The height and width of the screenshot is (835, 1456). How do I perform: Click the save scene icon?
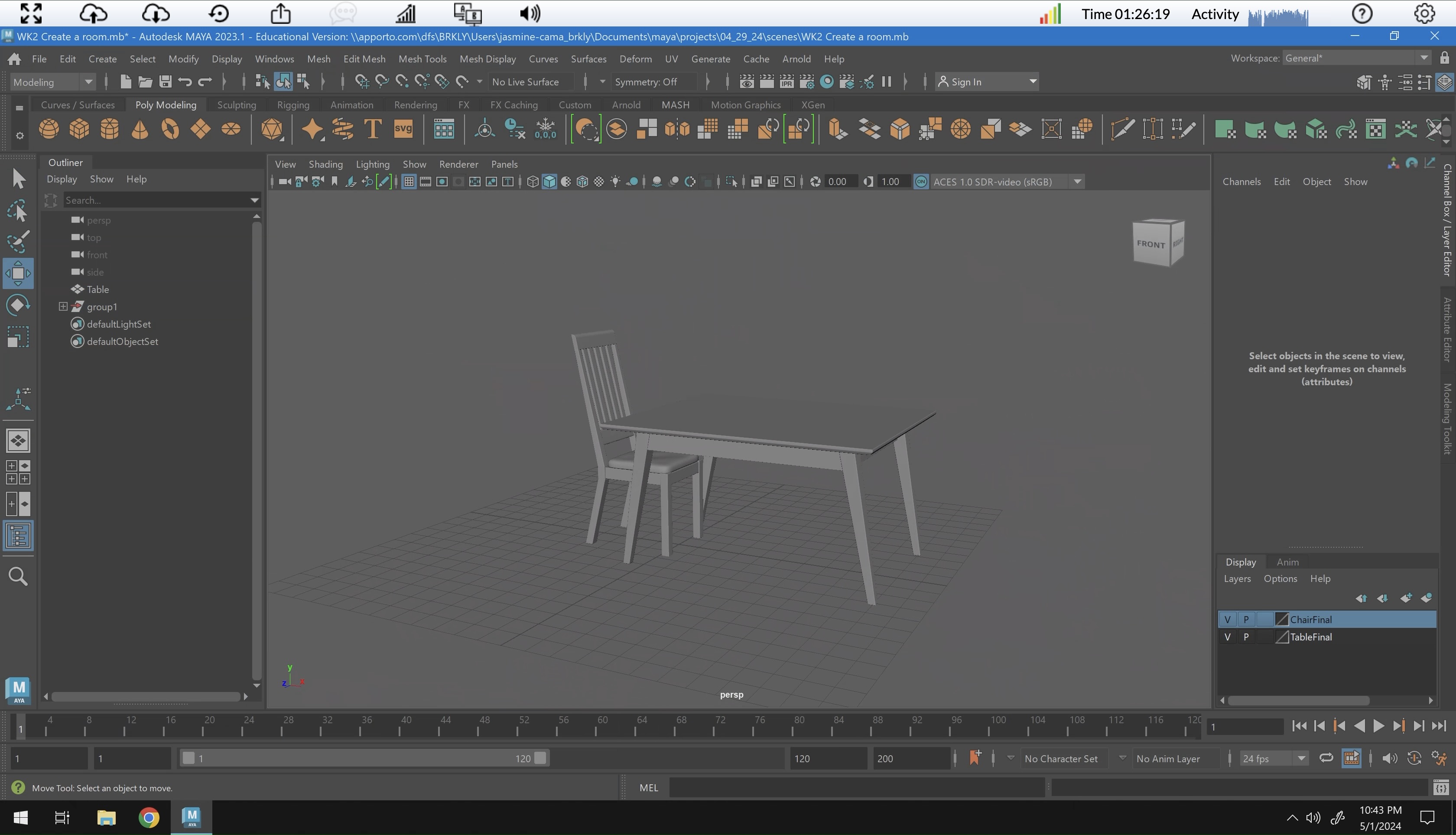click(165, 82)
